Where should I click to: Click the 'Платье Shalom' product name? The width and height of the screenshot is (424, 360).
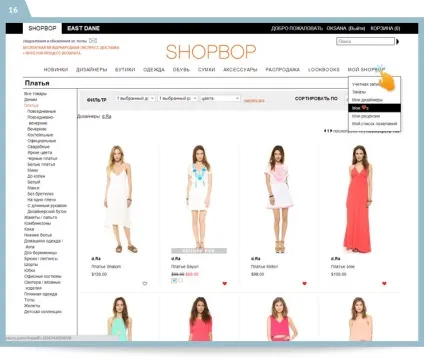pos(106,267)
